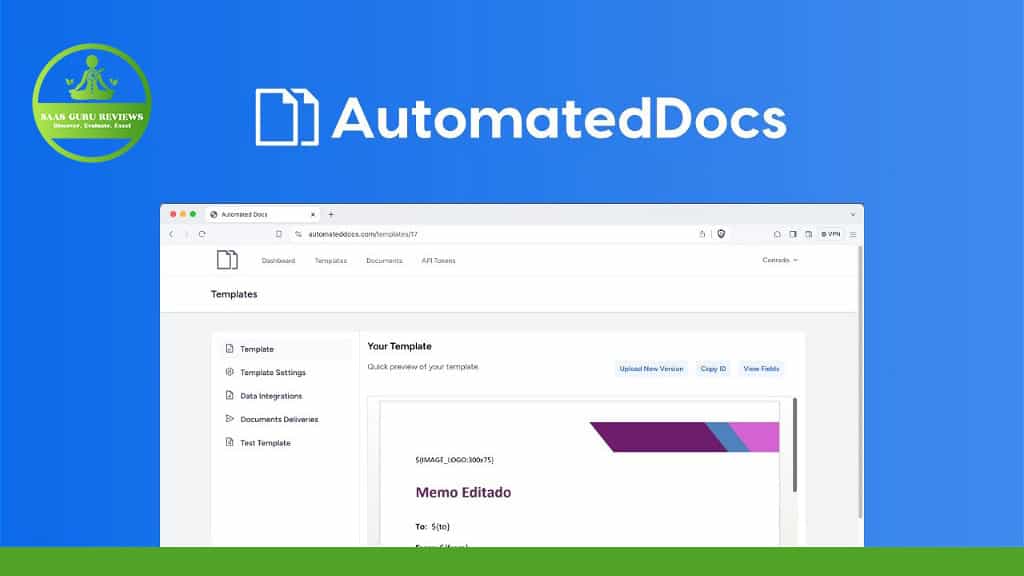Open a new browser tab with plus
The image size is (1024, 576).
point(331,214)
